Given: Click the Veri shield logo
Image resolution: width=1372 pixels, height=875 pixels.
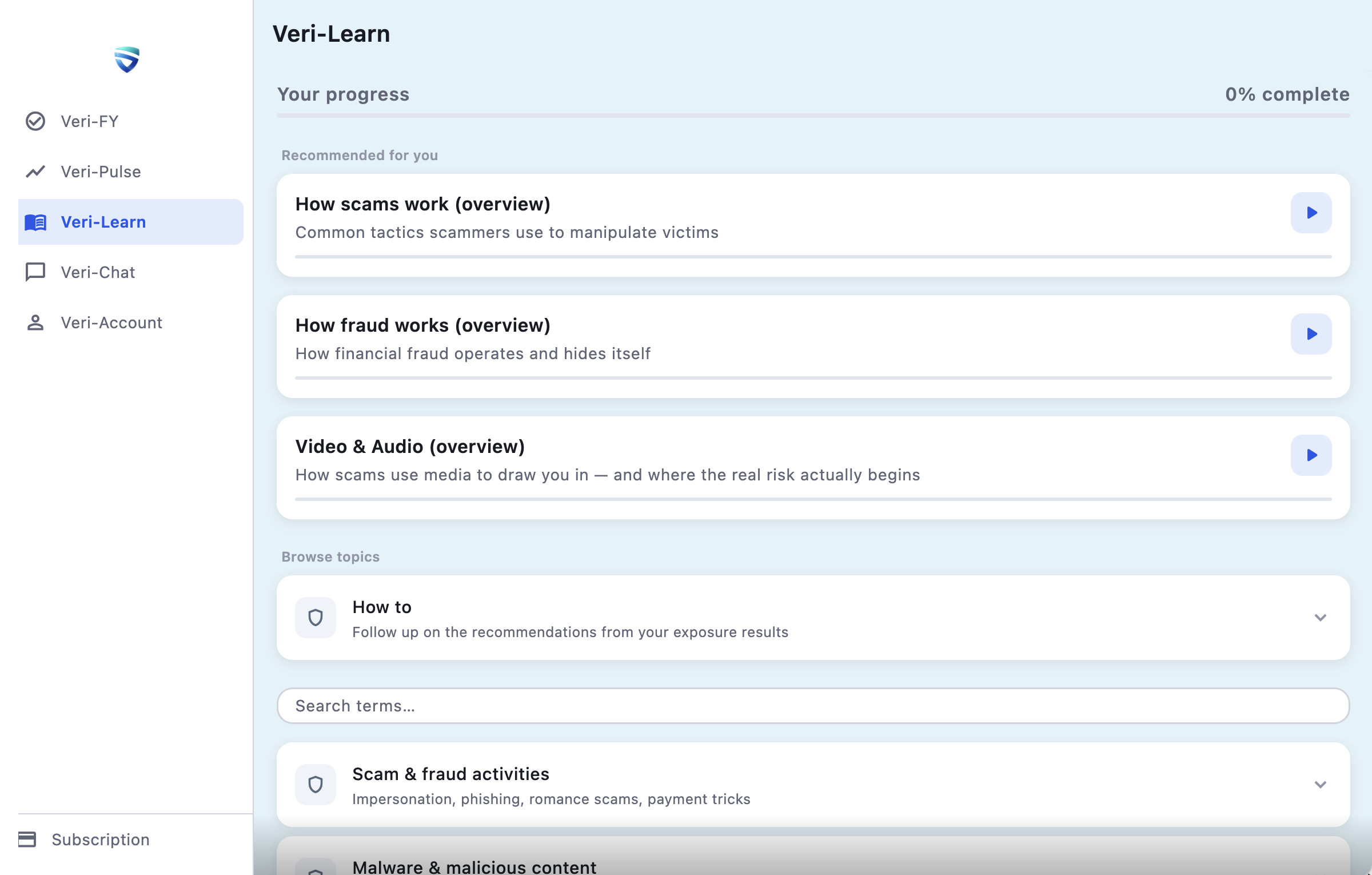Looking at the screenshot, I should (x=127, y=59).
